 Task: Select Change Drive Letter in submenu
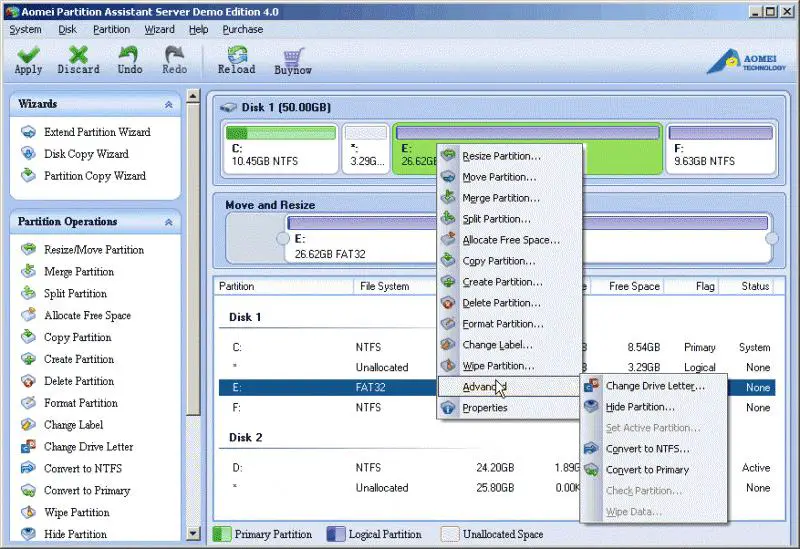[x=654, y=386]
